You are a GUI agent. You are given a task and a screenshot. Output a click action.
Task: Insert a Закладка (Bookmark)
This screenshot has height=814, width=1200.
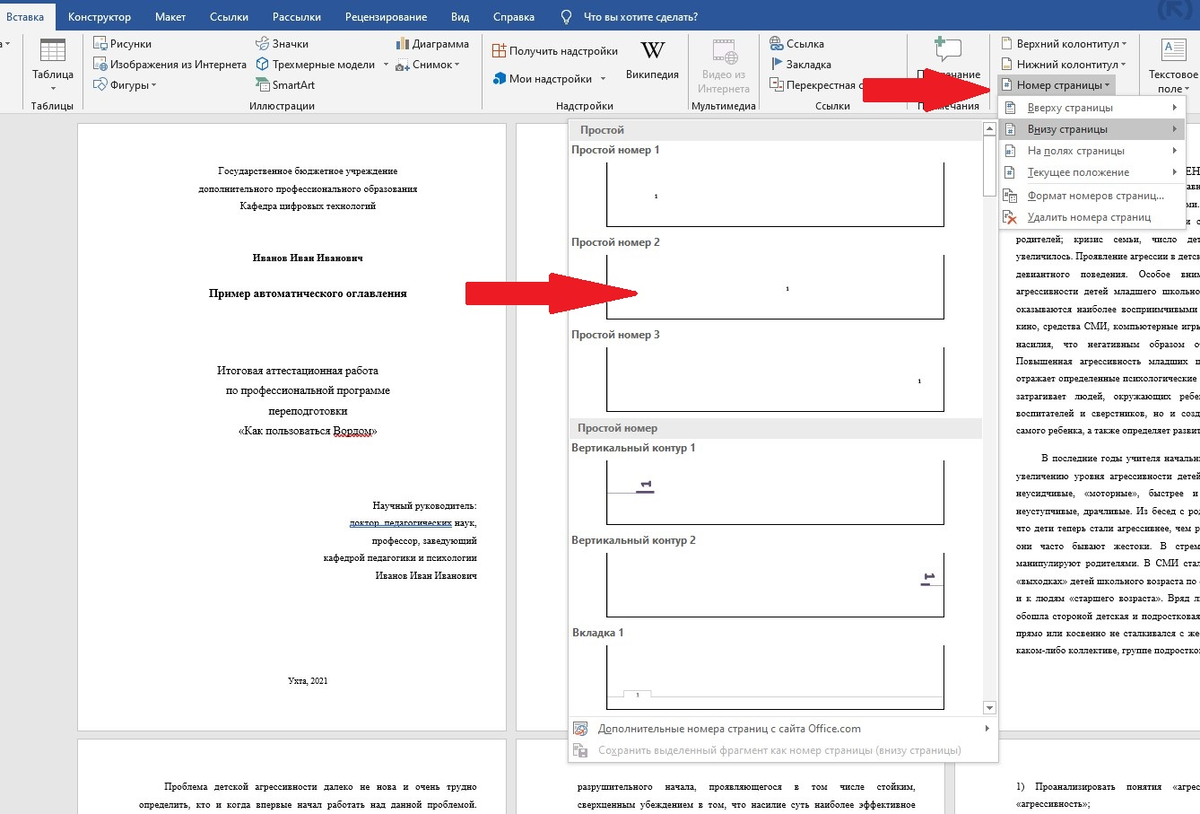[799, 64]
